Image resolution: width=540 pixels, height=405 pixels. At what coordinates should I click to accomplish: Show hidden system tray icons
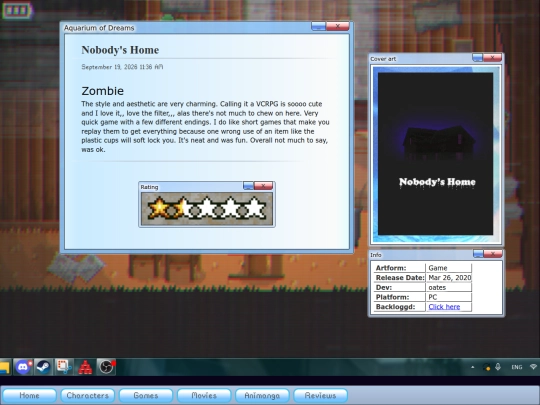coord(472,367)
